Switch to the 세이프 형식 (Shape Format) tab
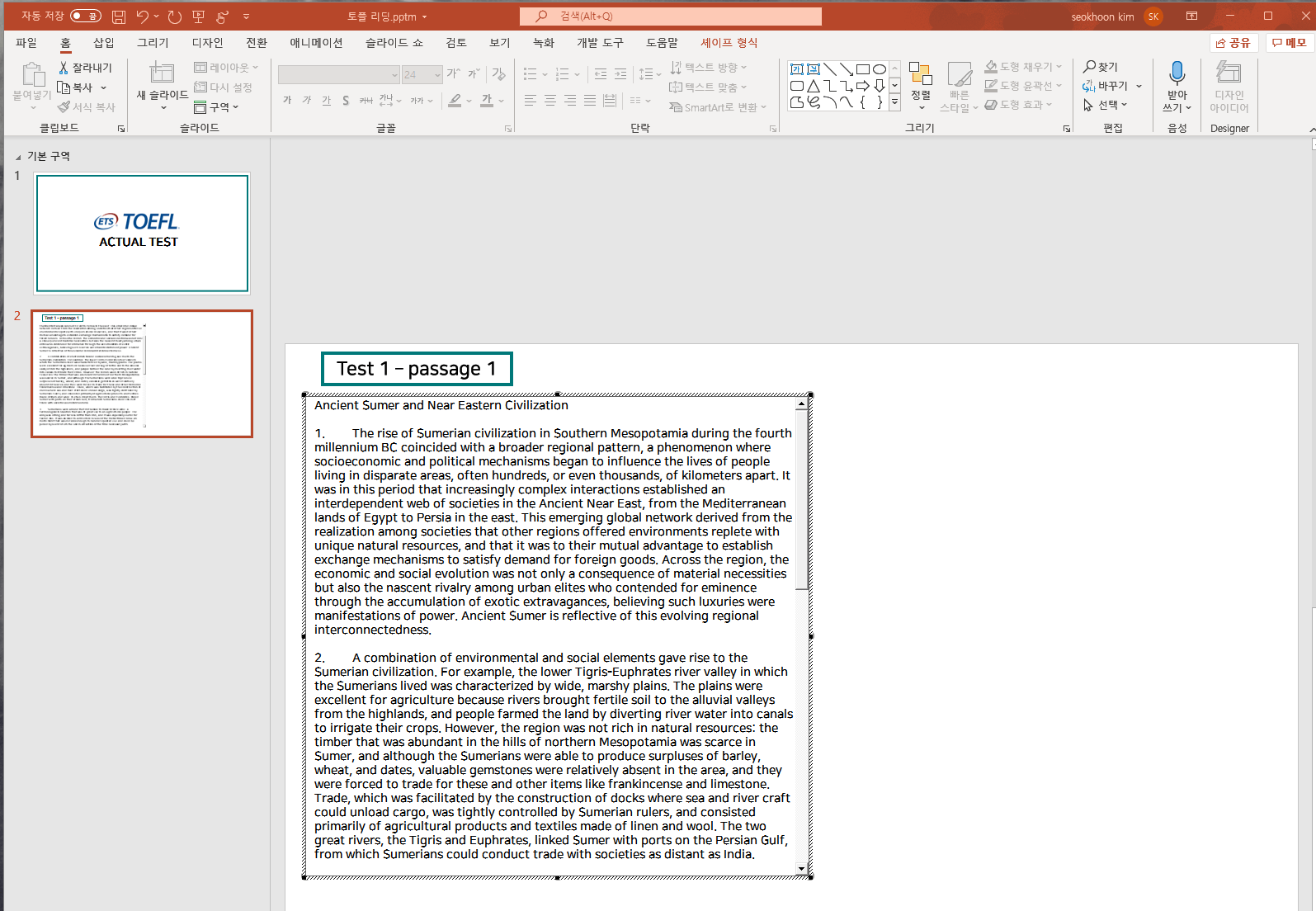Image resolution: width=1316 pixels, height=911 pixels. [729, 43]
